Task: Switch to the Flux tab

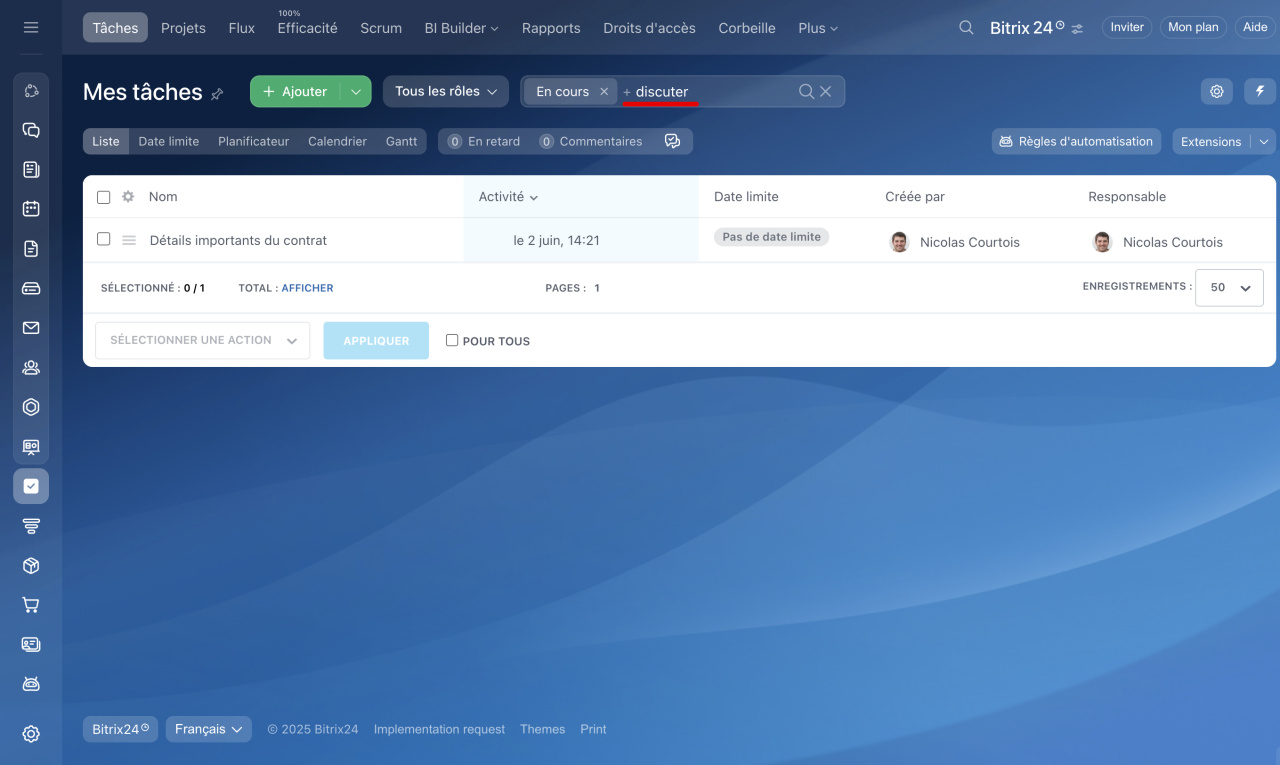Action: coord(241,28)
